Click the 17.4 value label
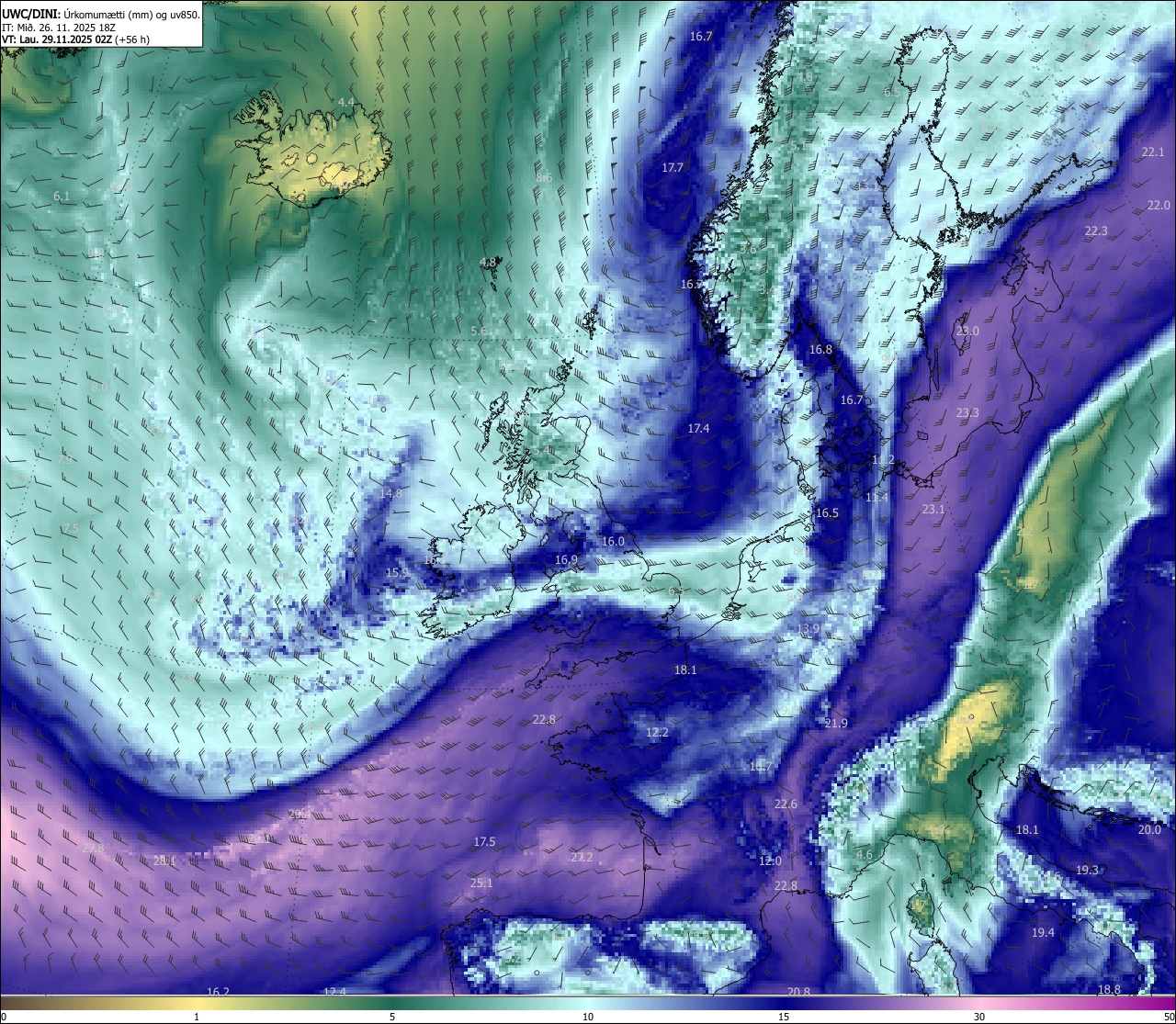 click(x=698, y=429)
